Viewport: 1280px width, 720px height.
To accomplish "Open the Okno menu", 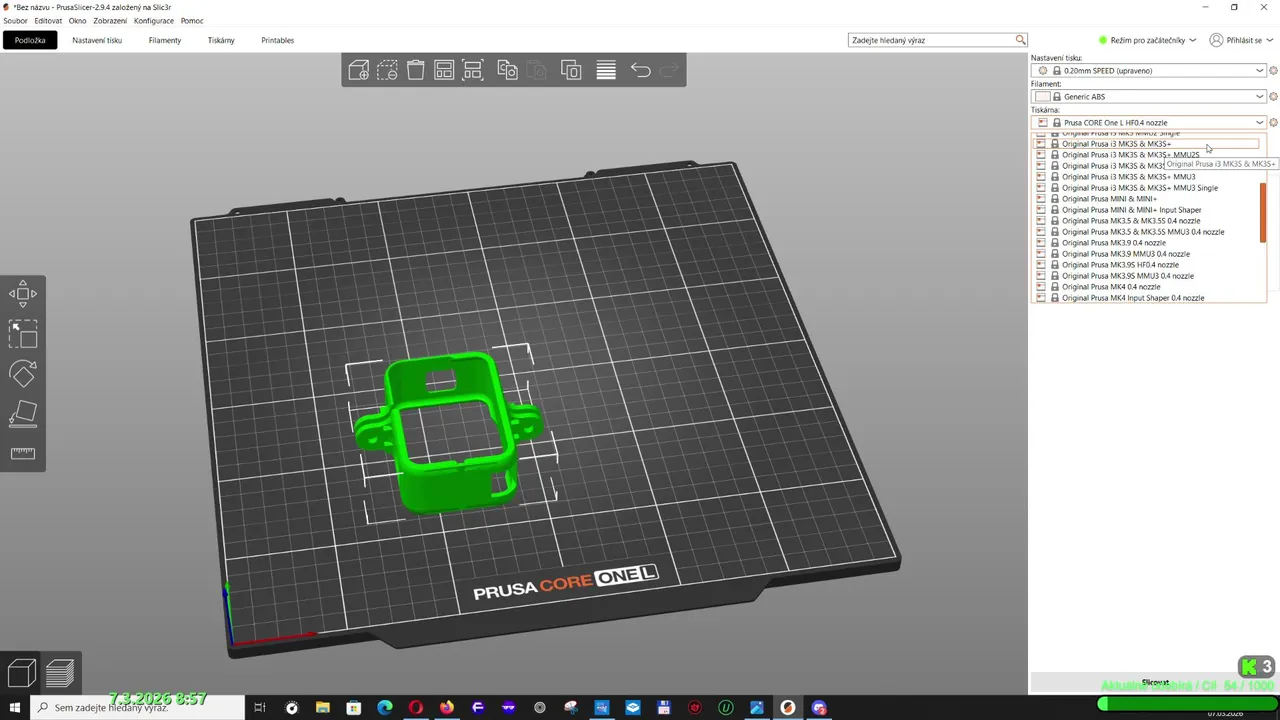I will point(77,21).
